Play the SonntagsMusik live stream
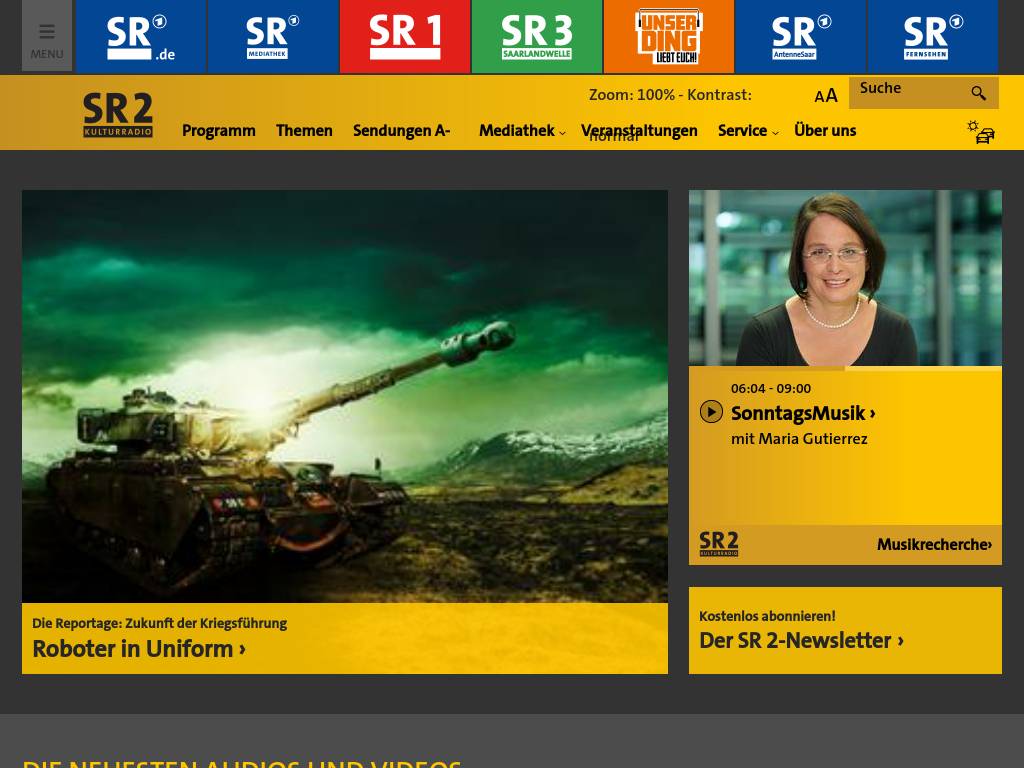 tap(711, 412)
